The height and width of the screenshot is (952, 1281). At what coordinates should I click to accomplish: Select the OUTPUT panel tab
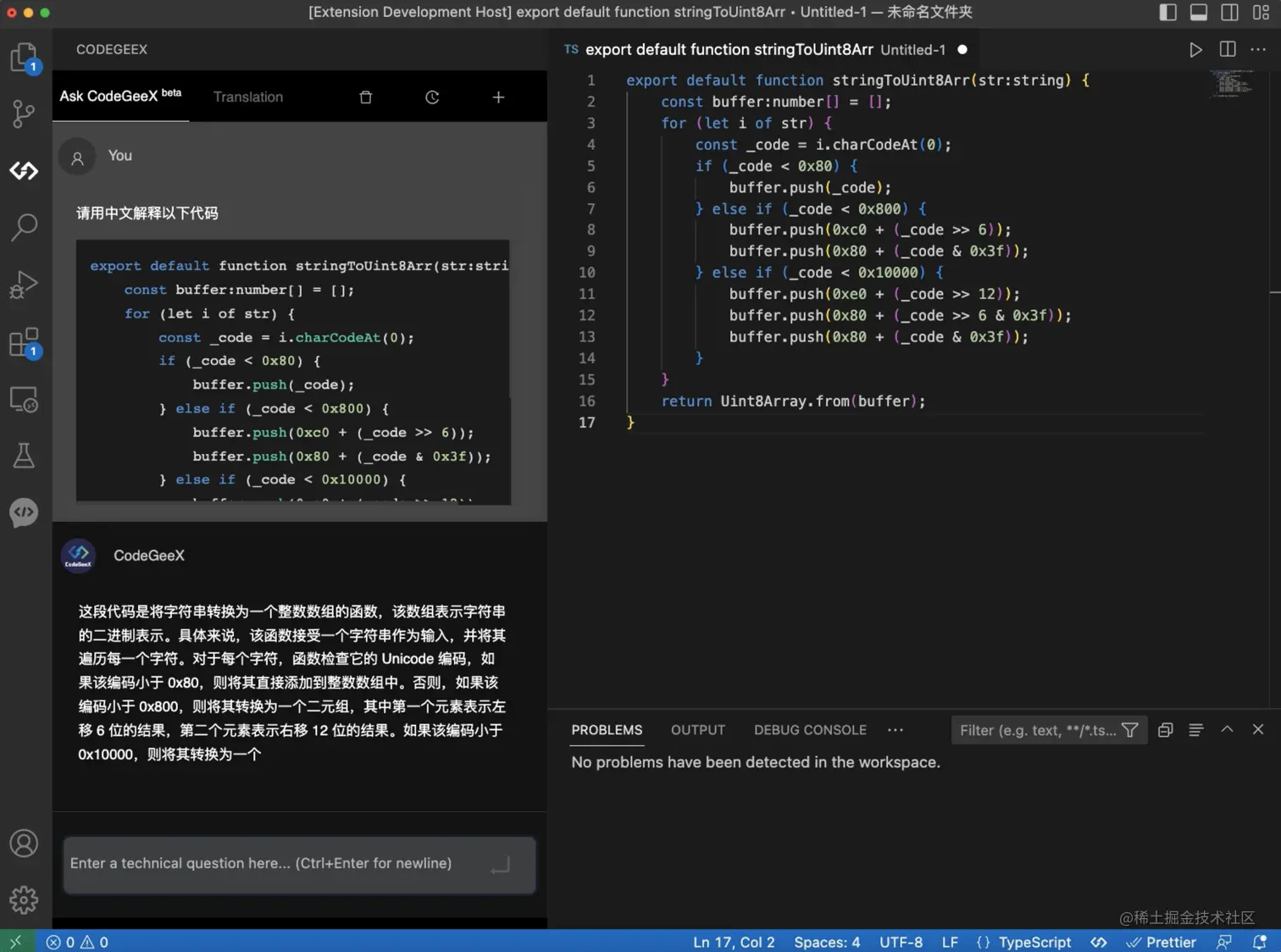(698, 730)
